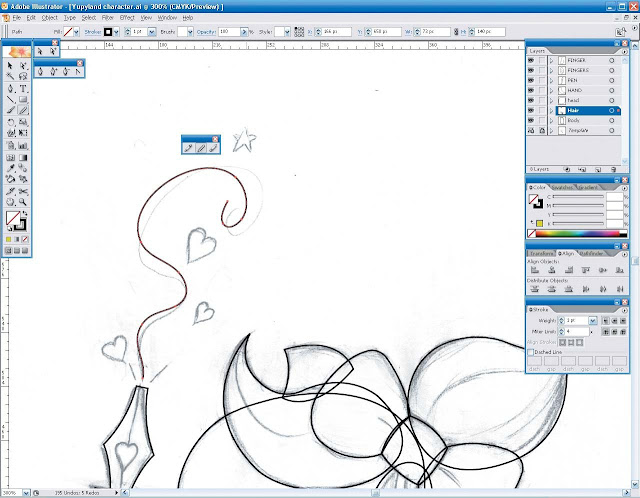640x498 pixels.
Task: Expand the Hair layer triangle
Action: tap(551, 111)
